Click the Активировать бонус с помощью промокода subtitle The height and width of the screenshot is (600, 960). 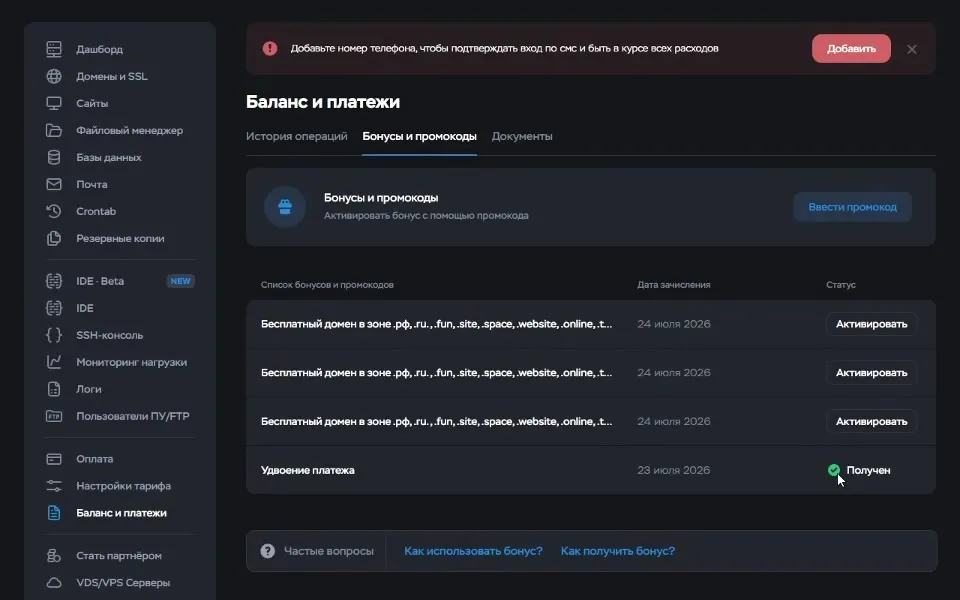click(426, 216)
